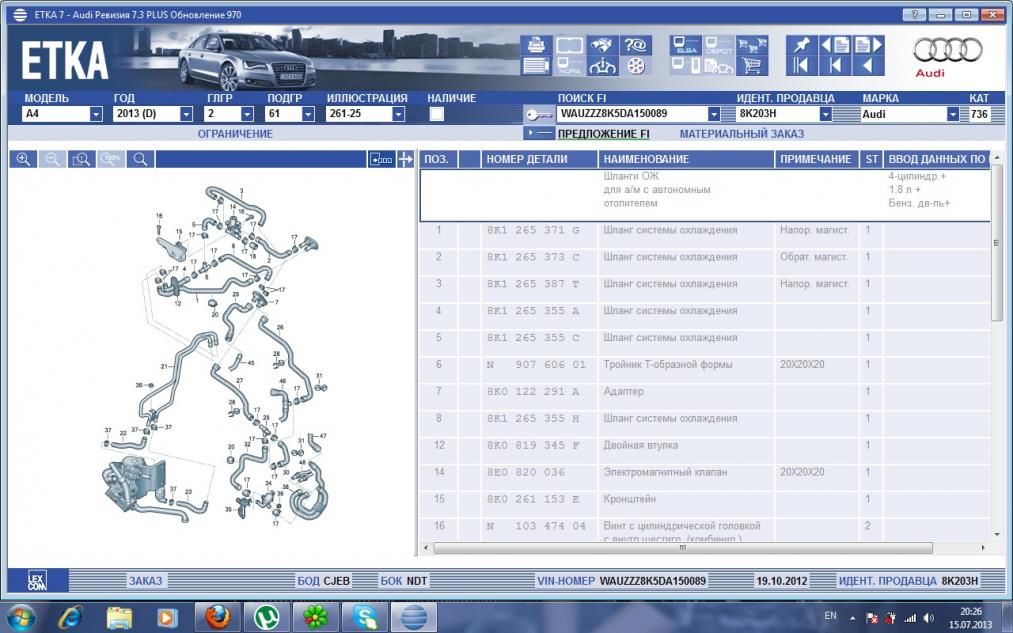This screenshot has width=1013, height=633.
Task: Open the МОДЕЛЬ dropdown showing A4
Action: click(x=96, y=114)
